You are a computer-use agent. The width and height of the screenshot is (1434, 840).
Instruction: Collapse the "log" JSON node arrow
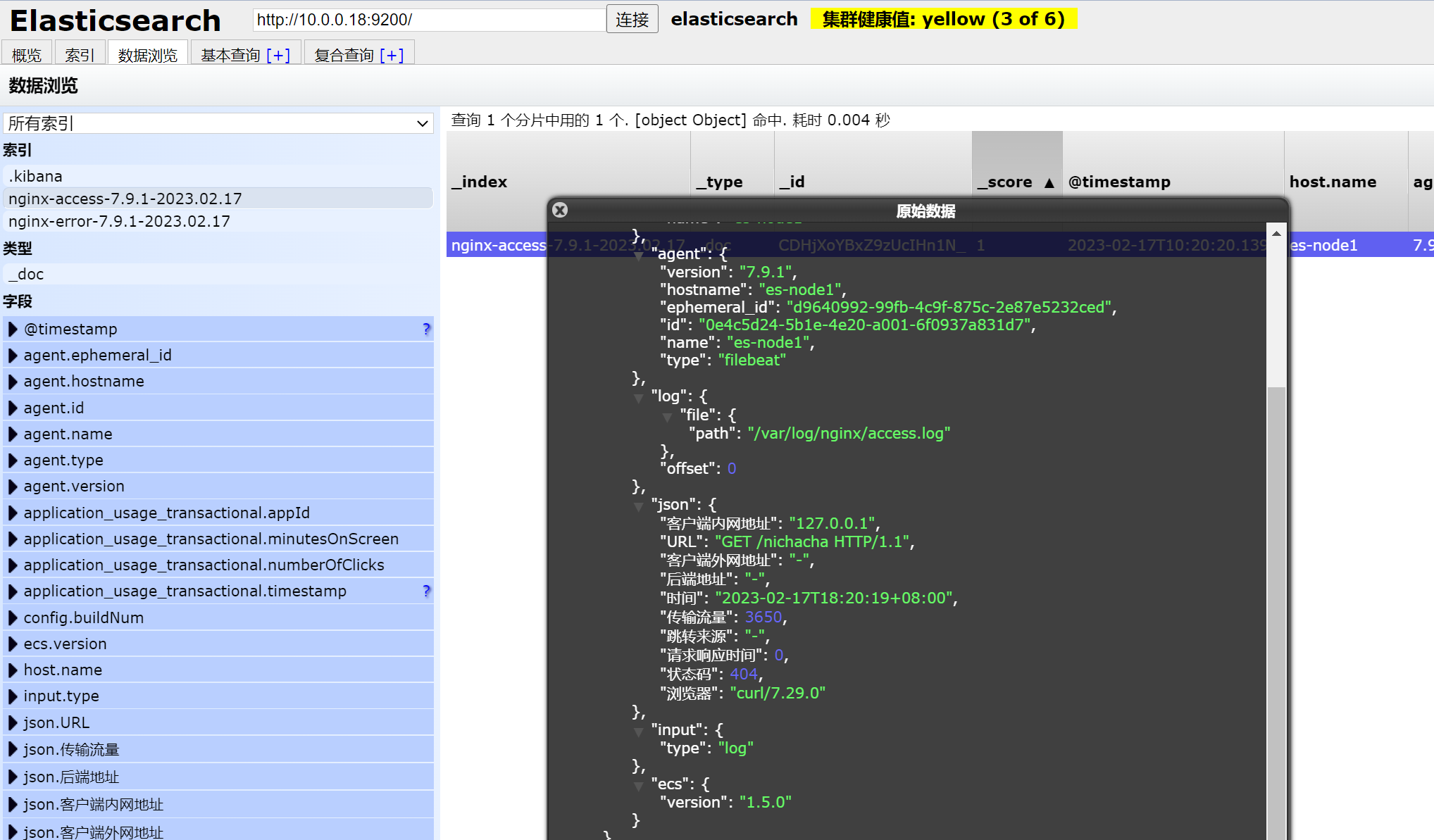pos(639,399)
